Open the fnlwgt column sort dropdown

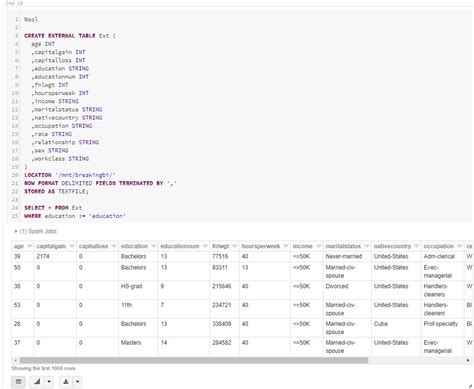point(234,246)
